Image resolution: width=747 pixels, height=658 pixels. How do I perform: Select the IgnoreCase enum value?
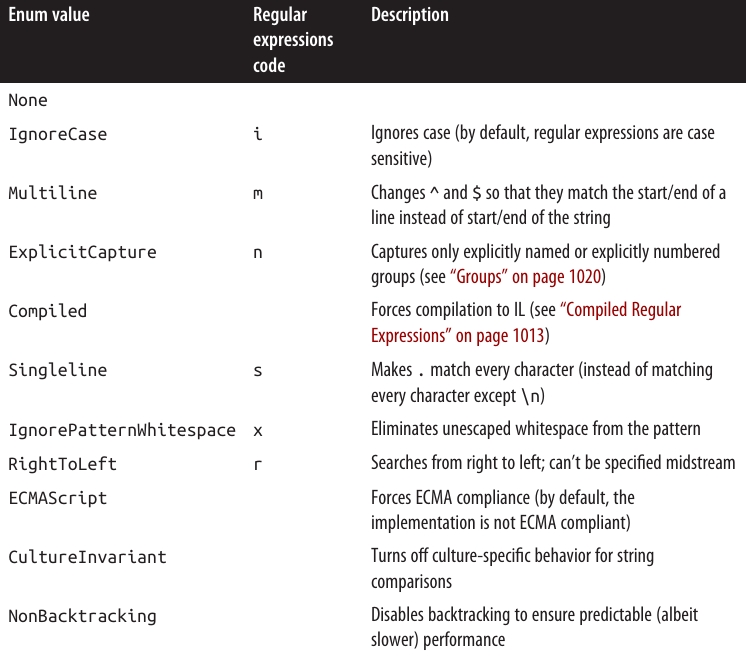57,133
